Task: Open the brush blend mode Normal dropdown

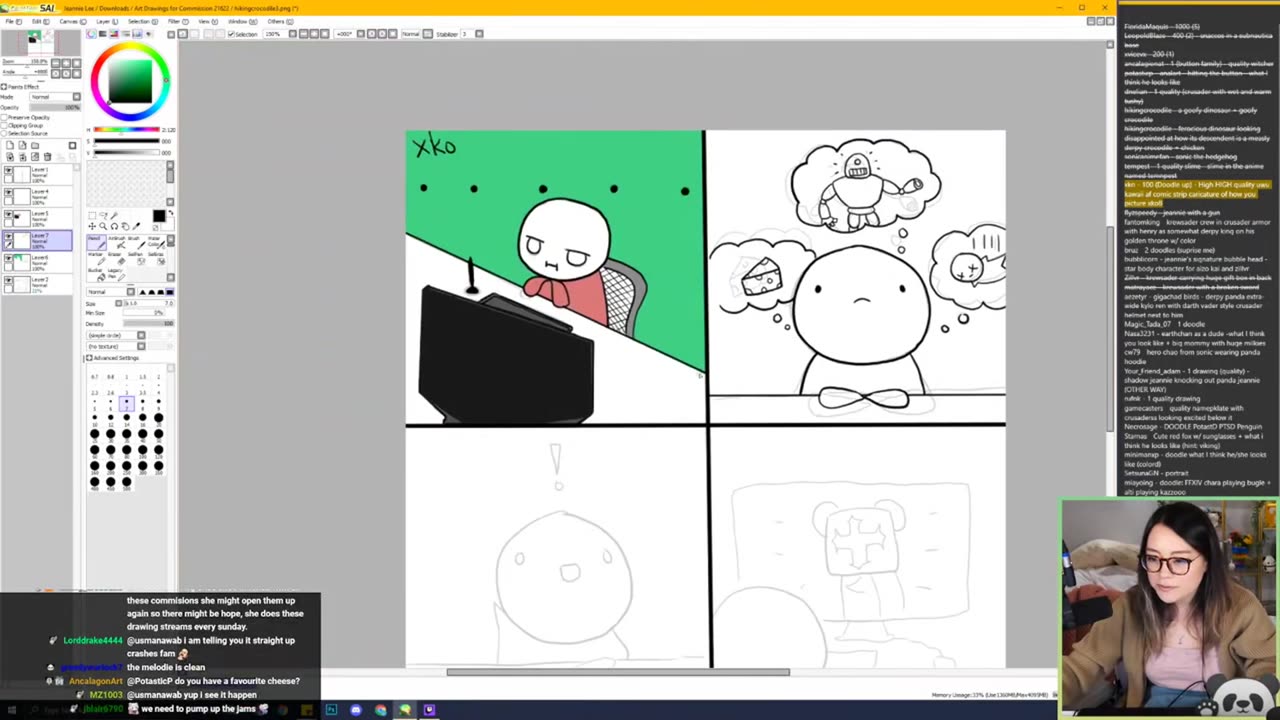Action: pyautogui.click(x=130, y=292)
